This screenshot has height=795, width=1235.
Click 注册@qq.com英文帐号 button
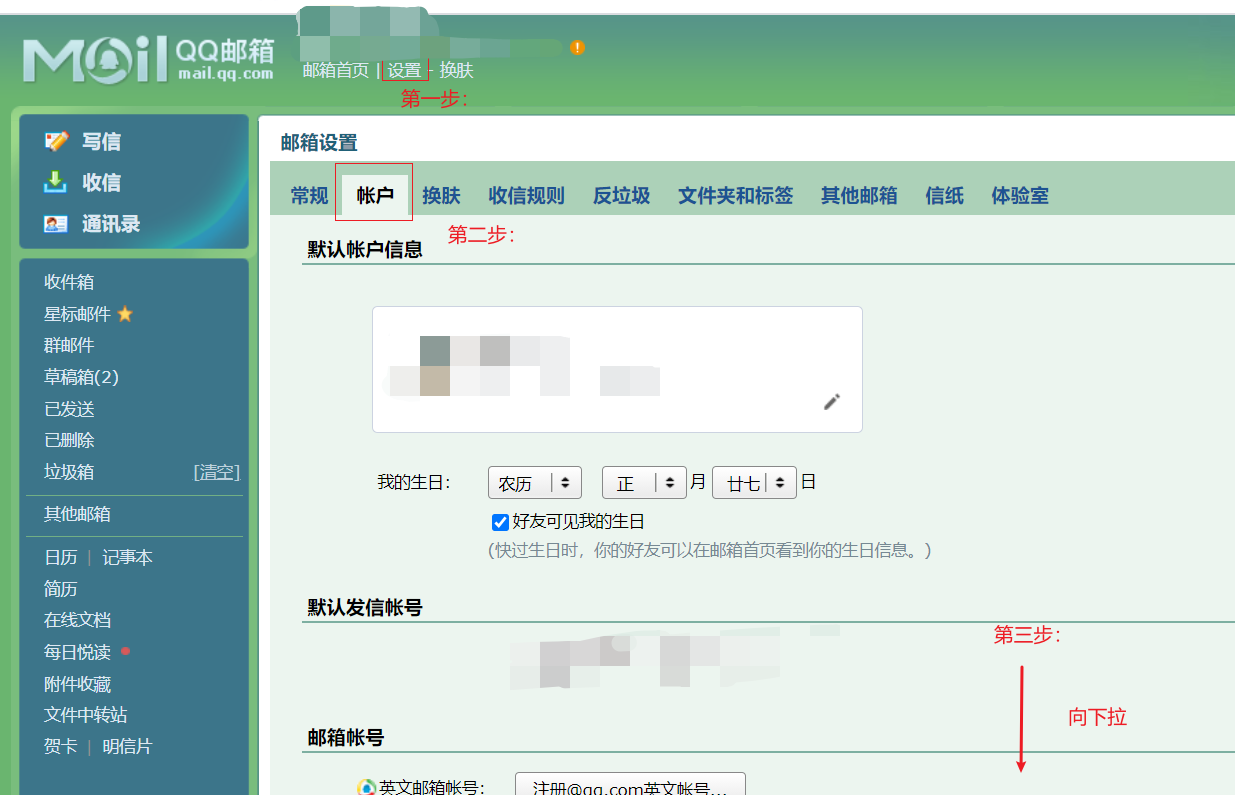630,786
